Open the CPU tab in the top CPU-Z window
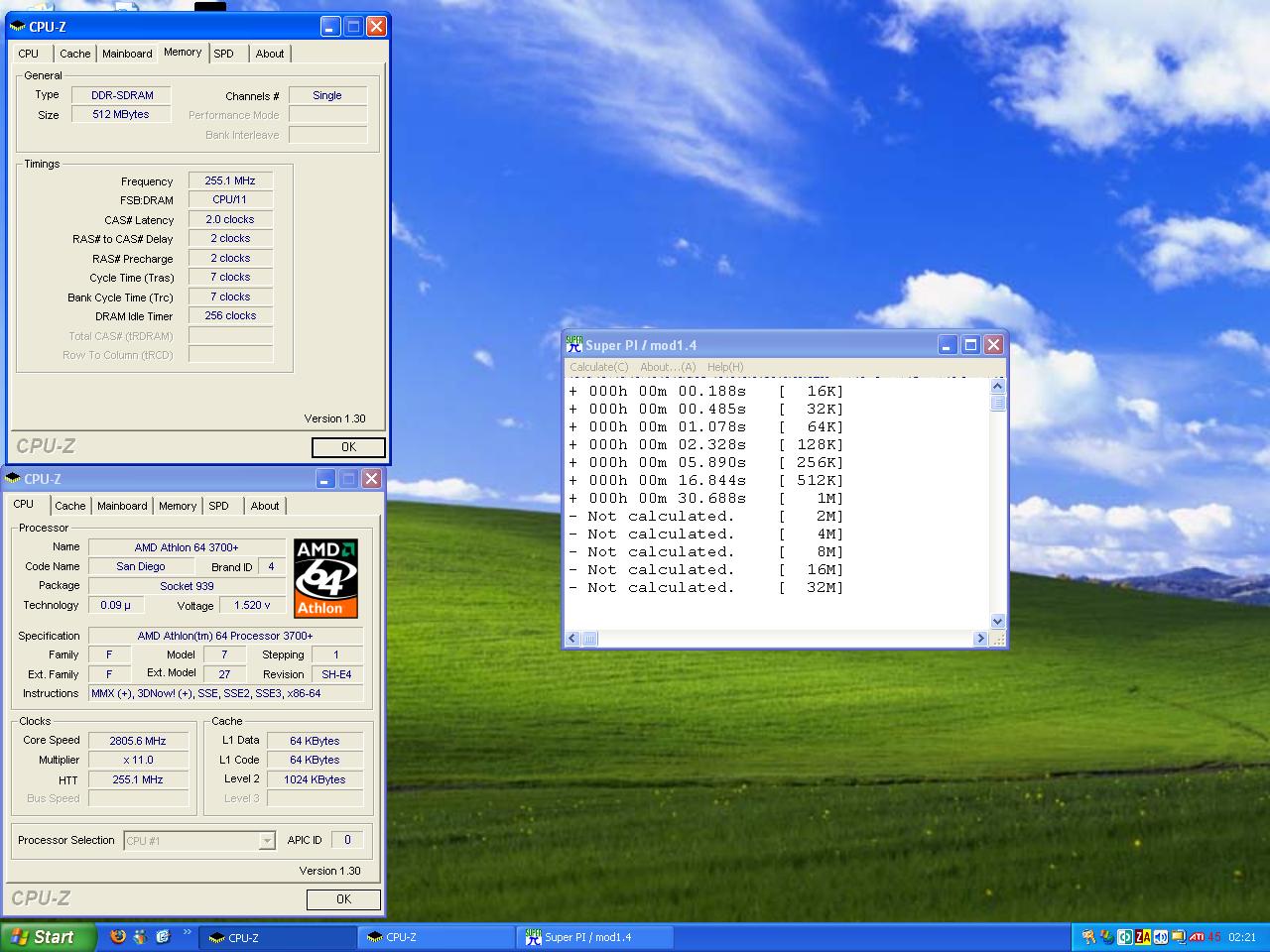The image size is (1270, 952). [x=29, y=54]
